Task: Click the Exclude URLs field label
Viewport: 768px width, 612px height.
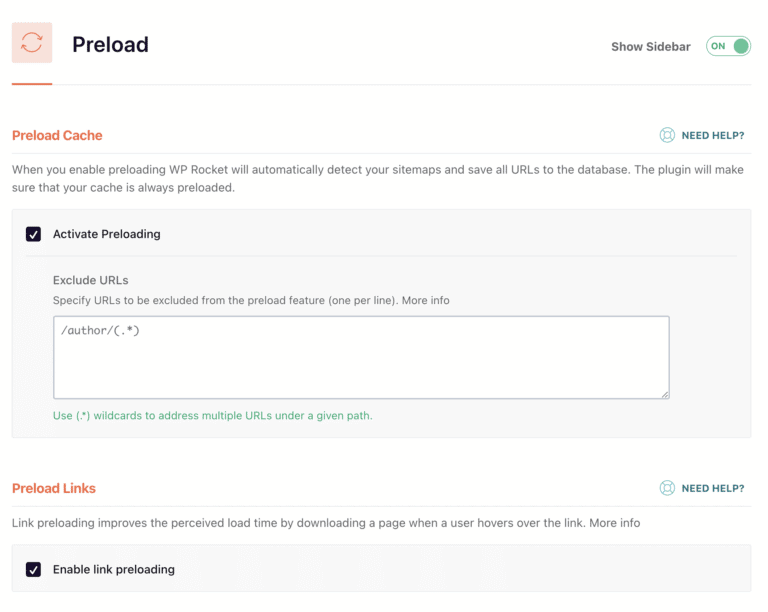Action: [x=91, y=281]
